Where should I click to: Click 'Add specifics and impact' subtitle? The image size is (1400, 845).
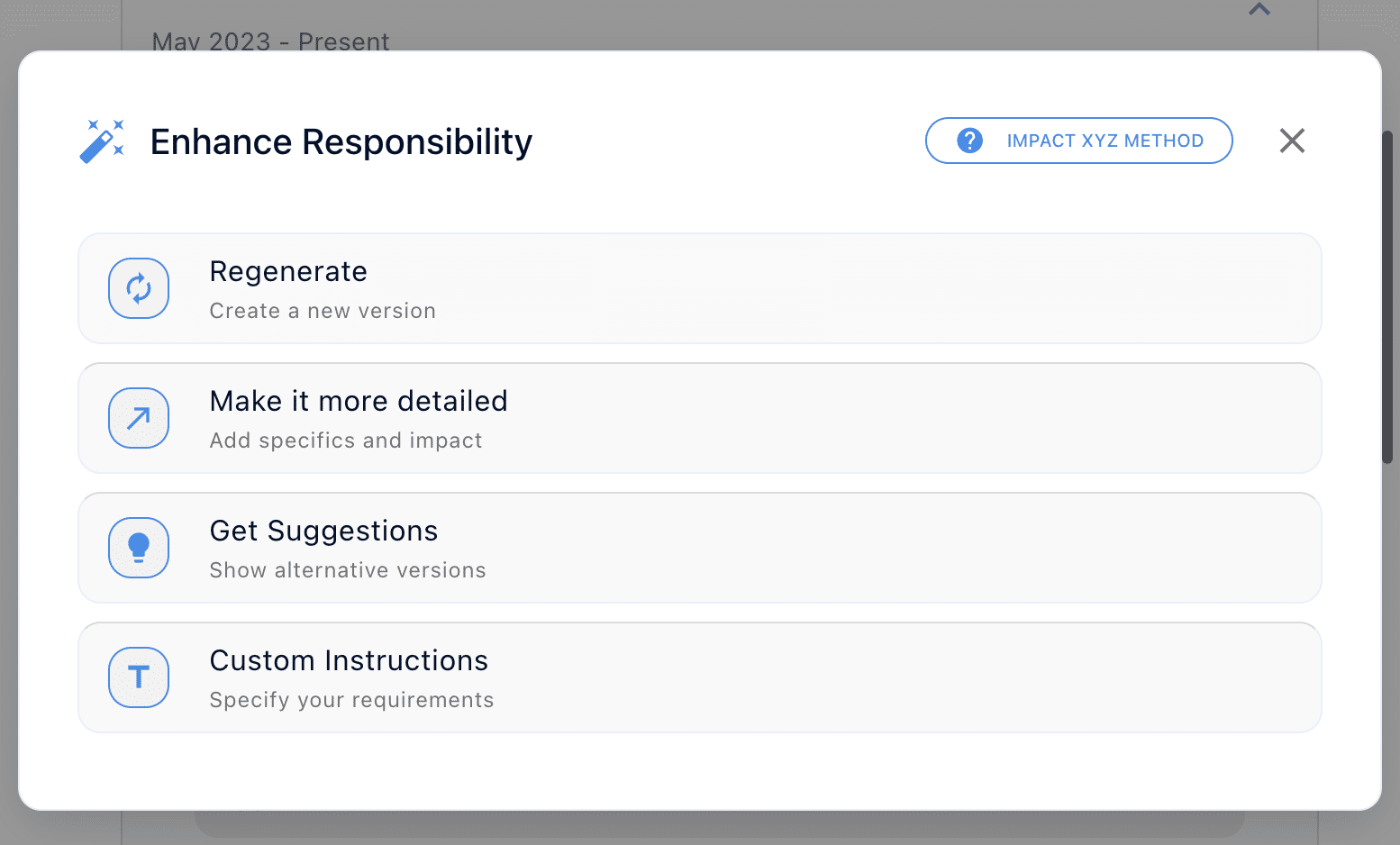click(x=346, y=441)
